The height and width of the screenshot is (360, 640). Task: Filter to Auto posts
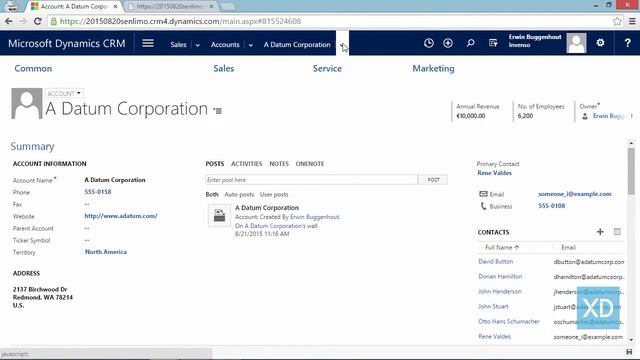(239, 194)
